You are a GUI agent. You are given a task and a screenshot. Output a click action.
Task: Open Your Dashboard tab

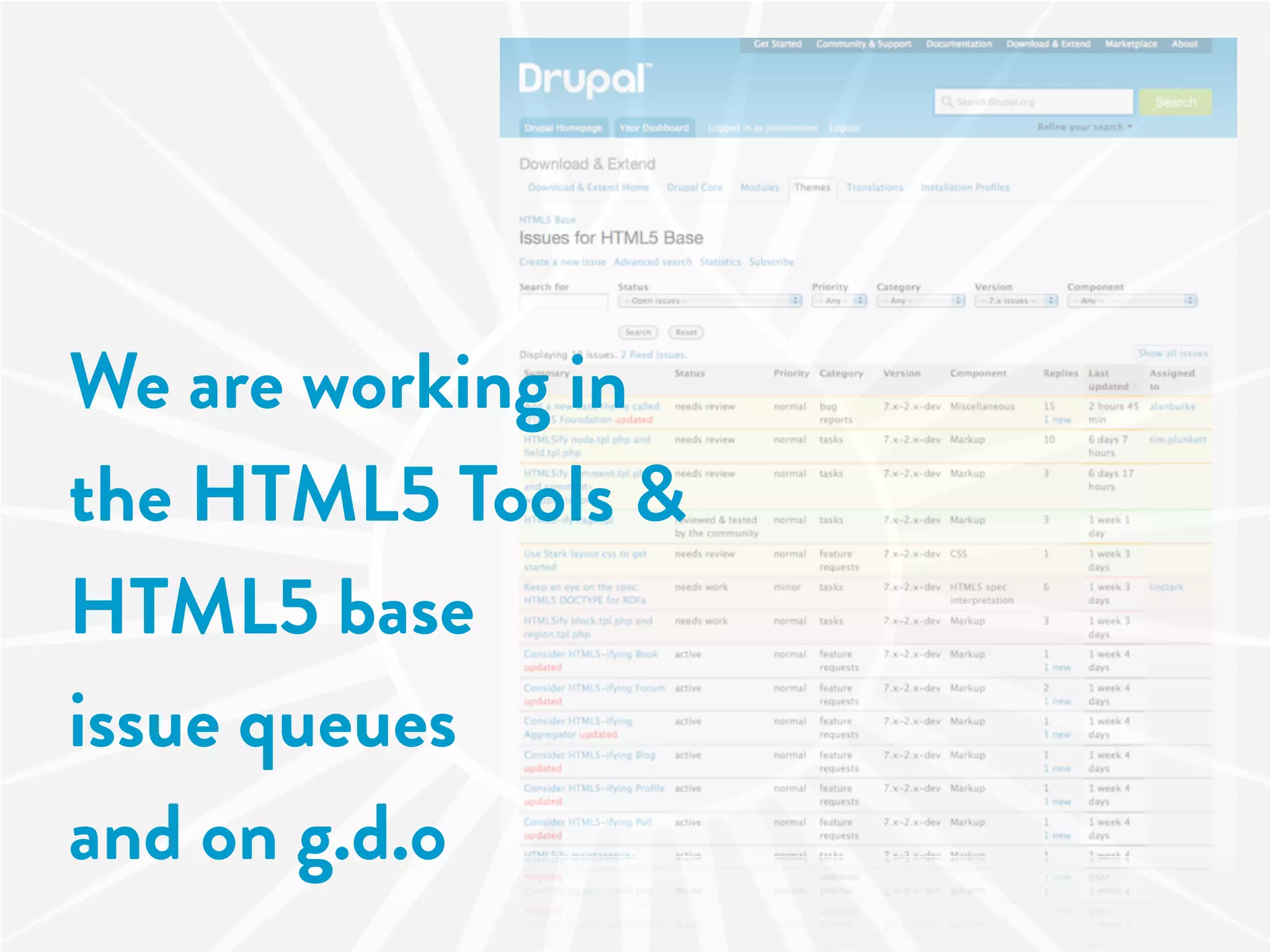[x=654, y=128]
